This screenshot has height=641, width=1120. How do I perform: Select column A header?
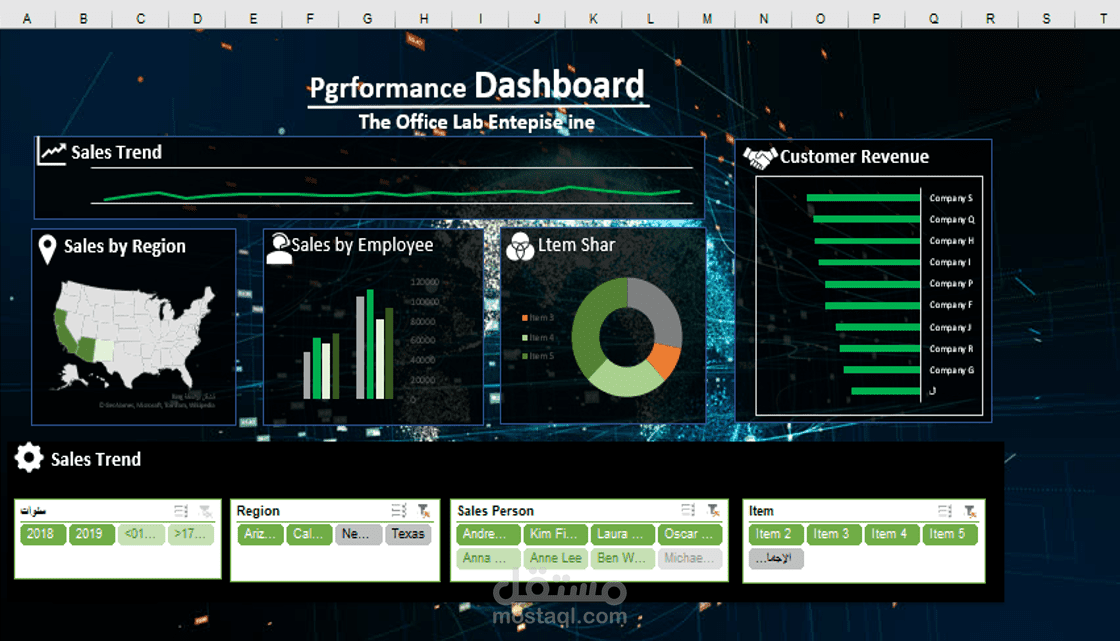point(27,19)
